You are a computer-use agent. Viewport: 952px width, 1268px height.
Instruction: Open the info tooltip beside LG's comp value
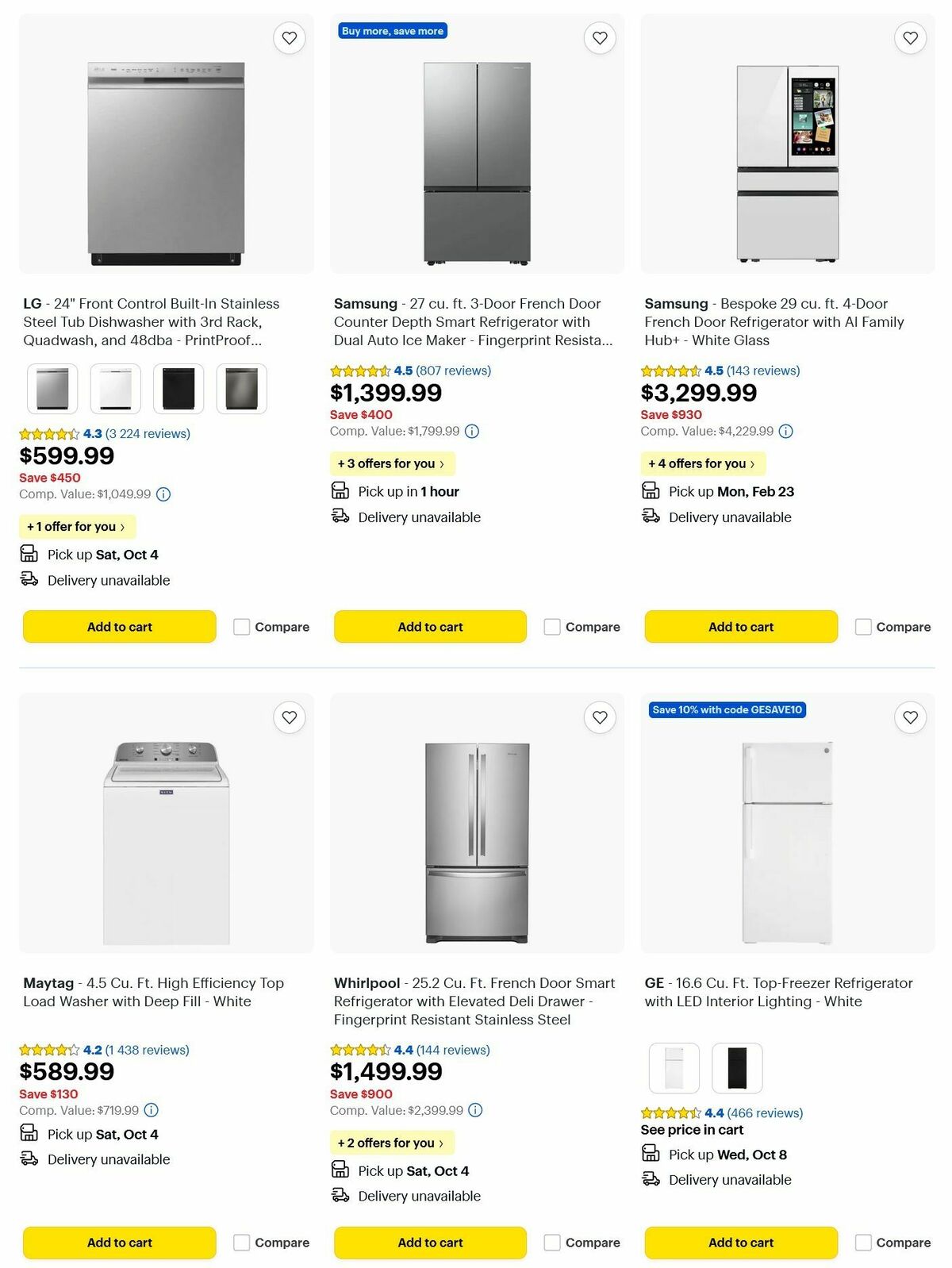coord(163,494)
